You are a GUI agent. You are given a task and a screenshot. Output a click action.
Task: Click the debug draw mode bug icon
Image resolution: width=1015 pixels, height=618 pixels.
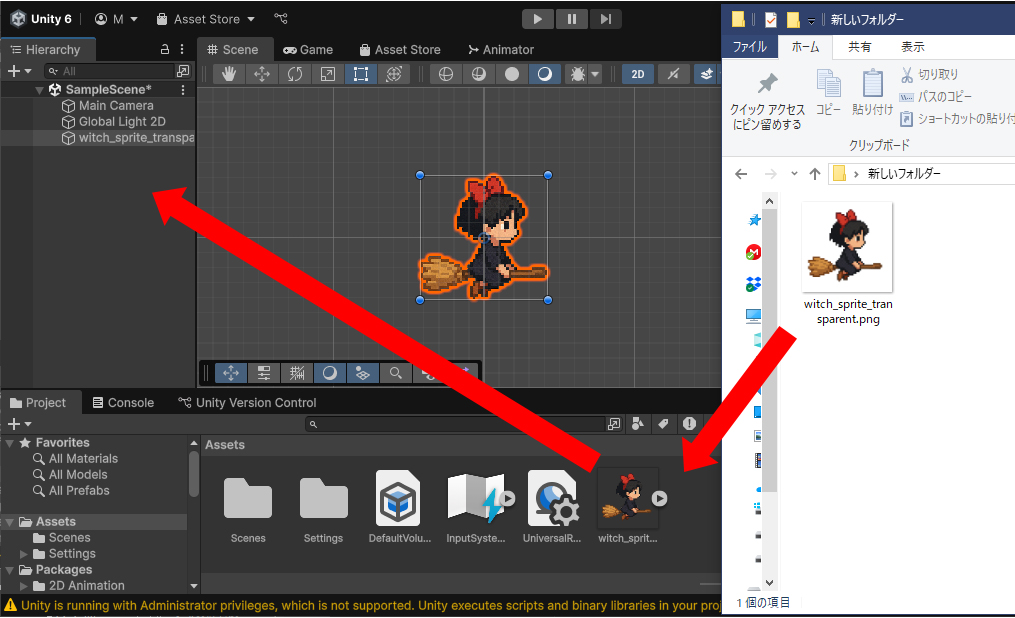pyautogui.click(x=577, y=74)
